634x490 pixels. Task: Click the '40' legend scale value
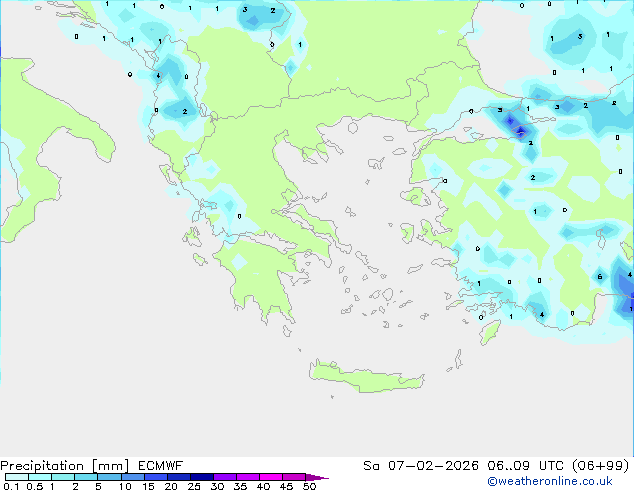(x=263, y=486)
